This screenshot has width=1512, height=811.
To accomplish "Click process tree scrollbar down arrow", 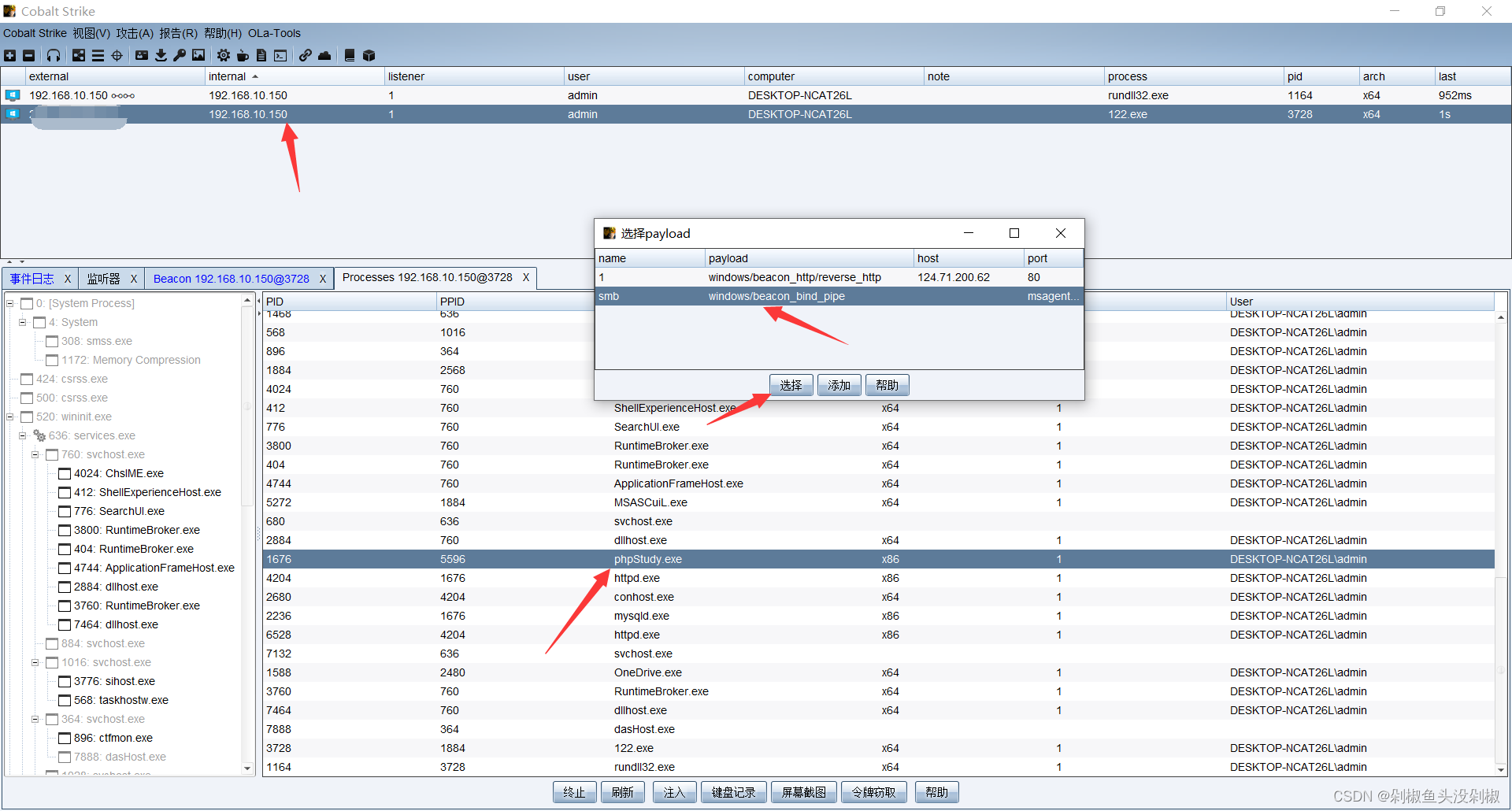I will click(247, 768).
